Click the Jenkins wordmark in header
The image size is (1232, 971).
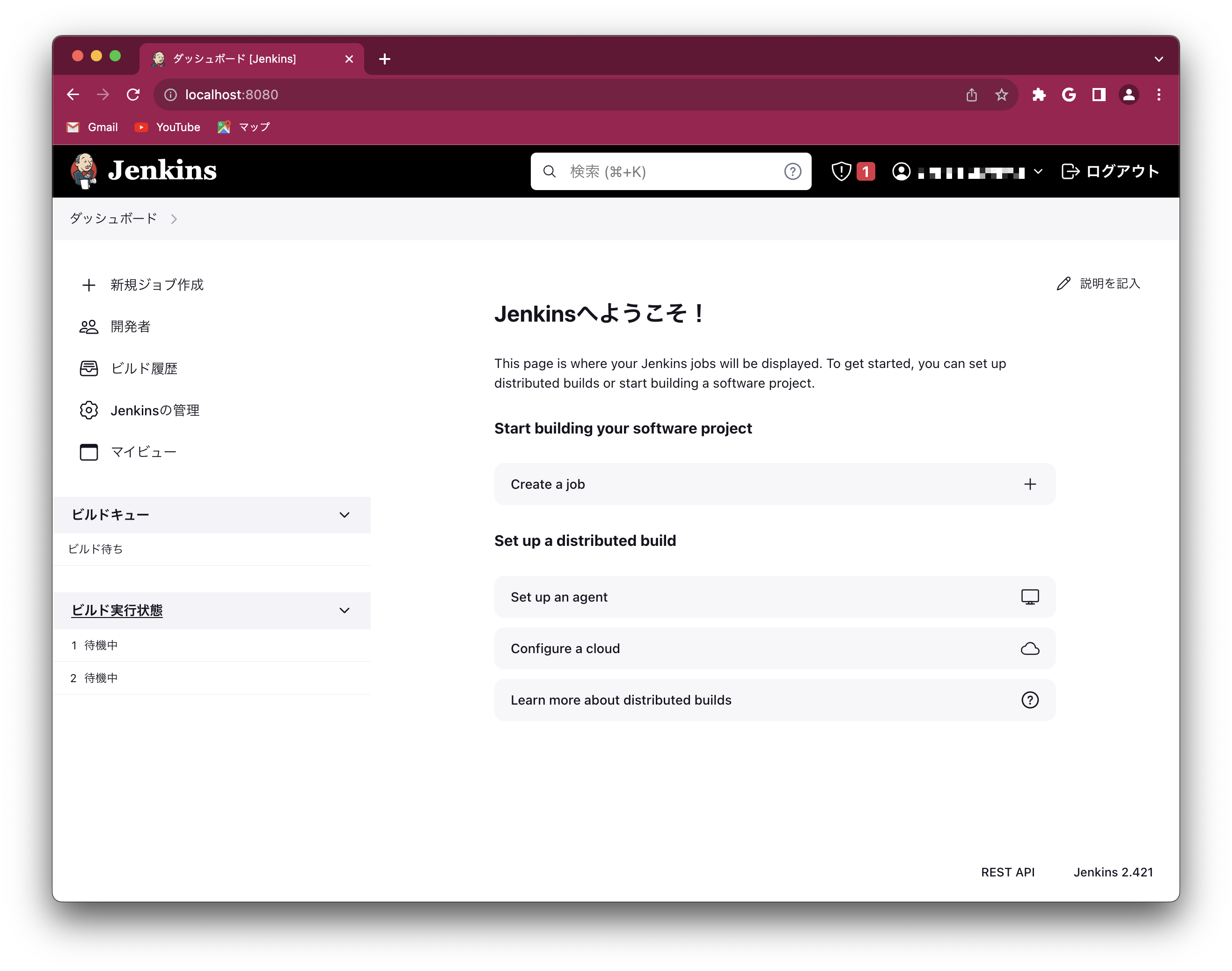pos(162,170)
